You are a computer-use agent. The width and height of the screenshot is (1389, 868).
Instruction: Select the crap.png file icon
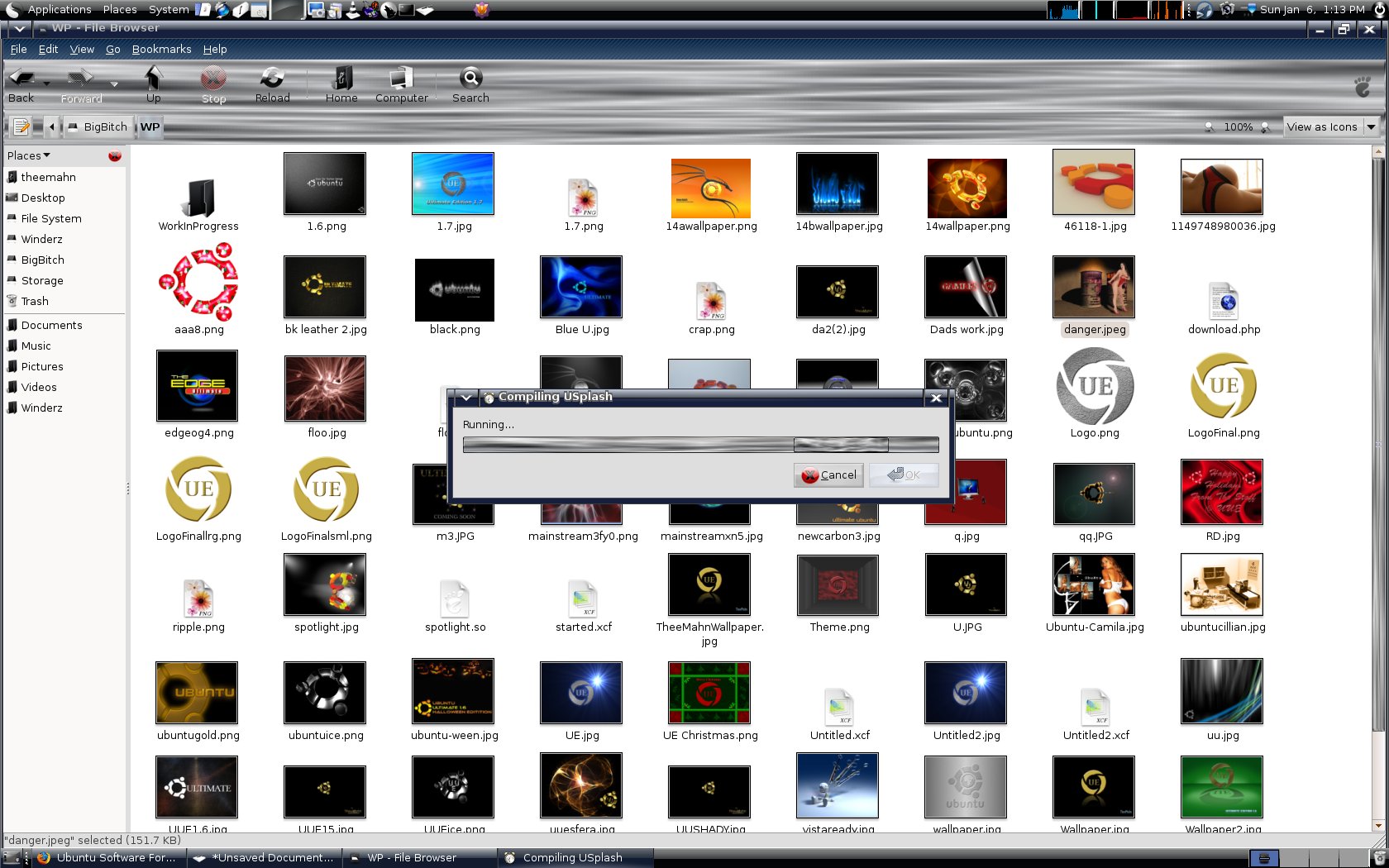(711, 300)
